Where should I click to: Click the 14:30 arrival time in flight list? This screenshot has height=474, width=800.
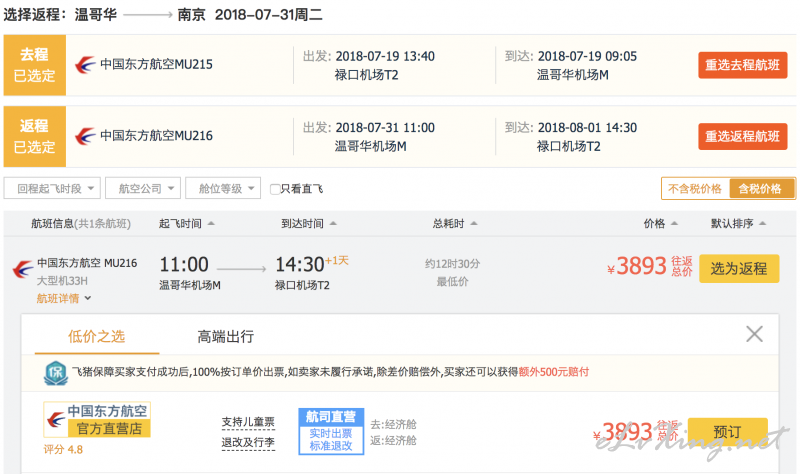(299, 265)
